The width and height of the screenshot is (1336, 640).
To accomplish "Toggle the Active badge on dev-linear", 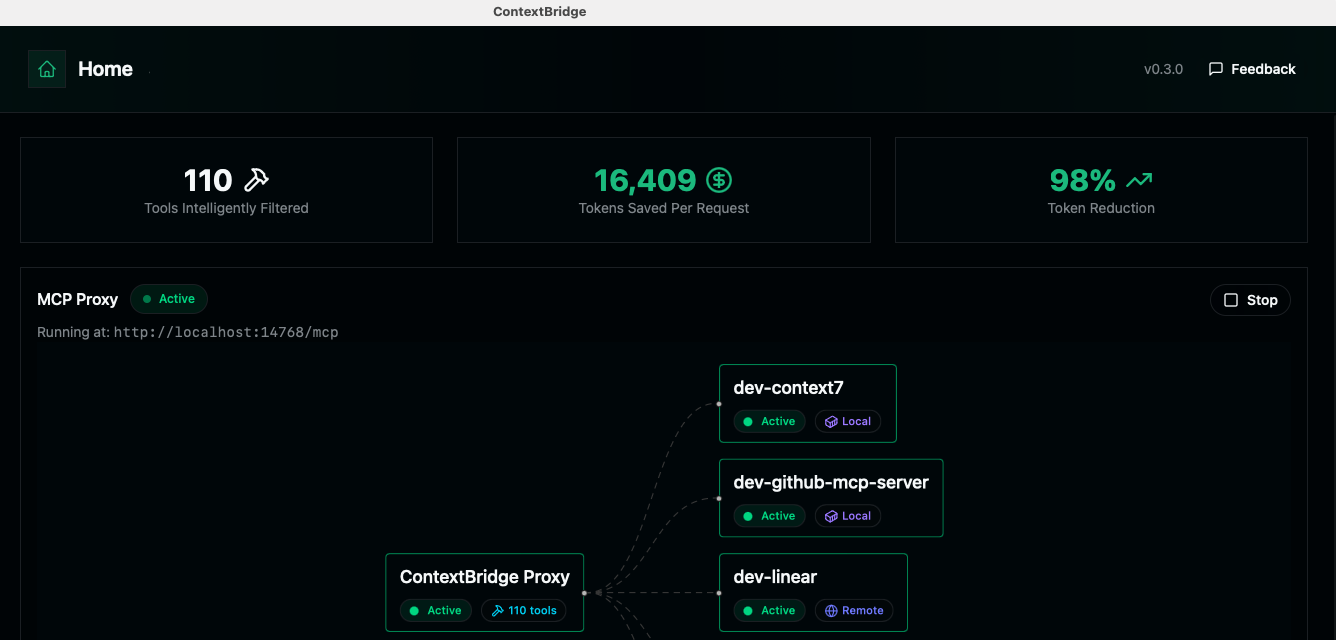I will pos(768,610).
